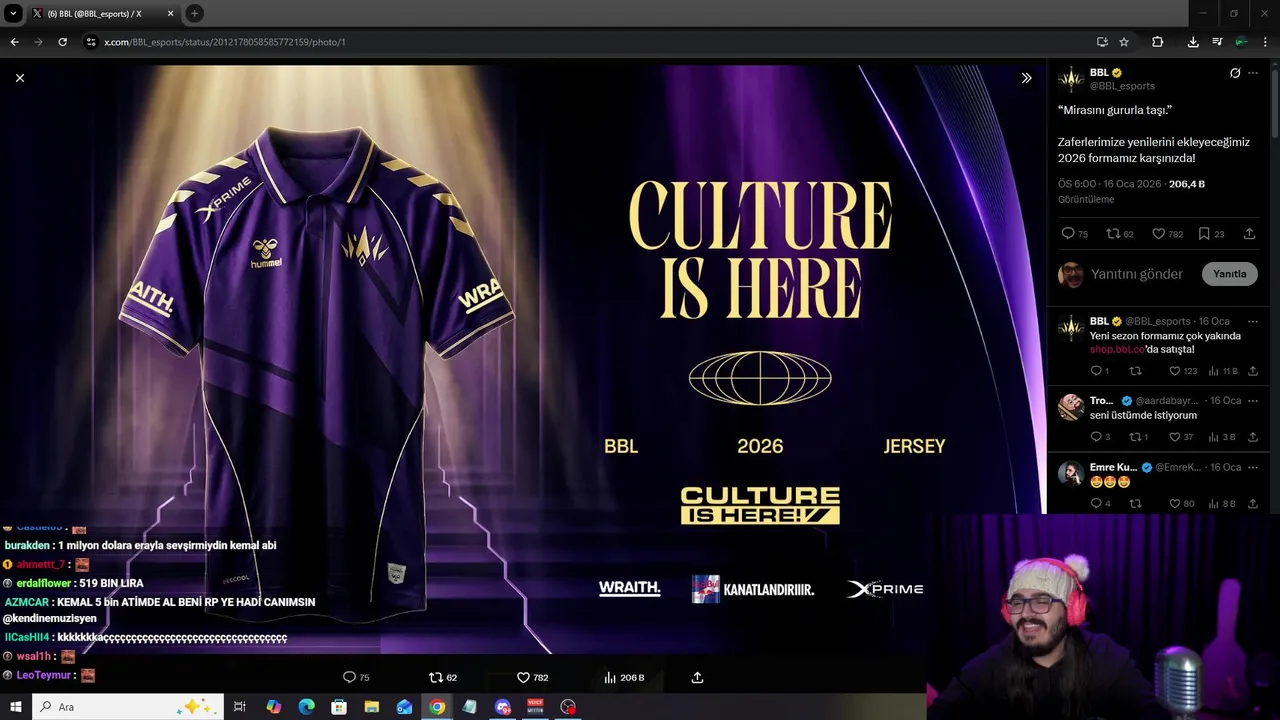Click the Yanıtını gönder reply field
This screenshot has width=1280, height=720.
pos(1137,274)
